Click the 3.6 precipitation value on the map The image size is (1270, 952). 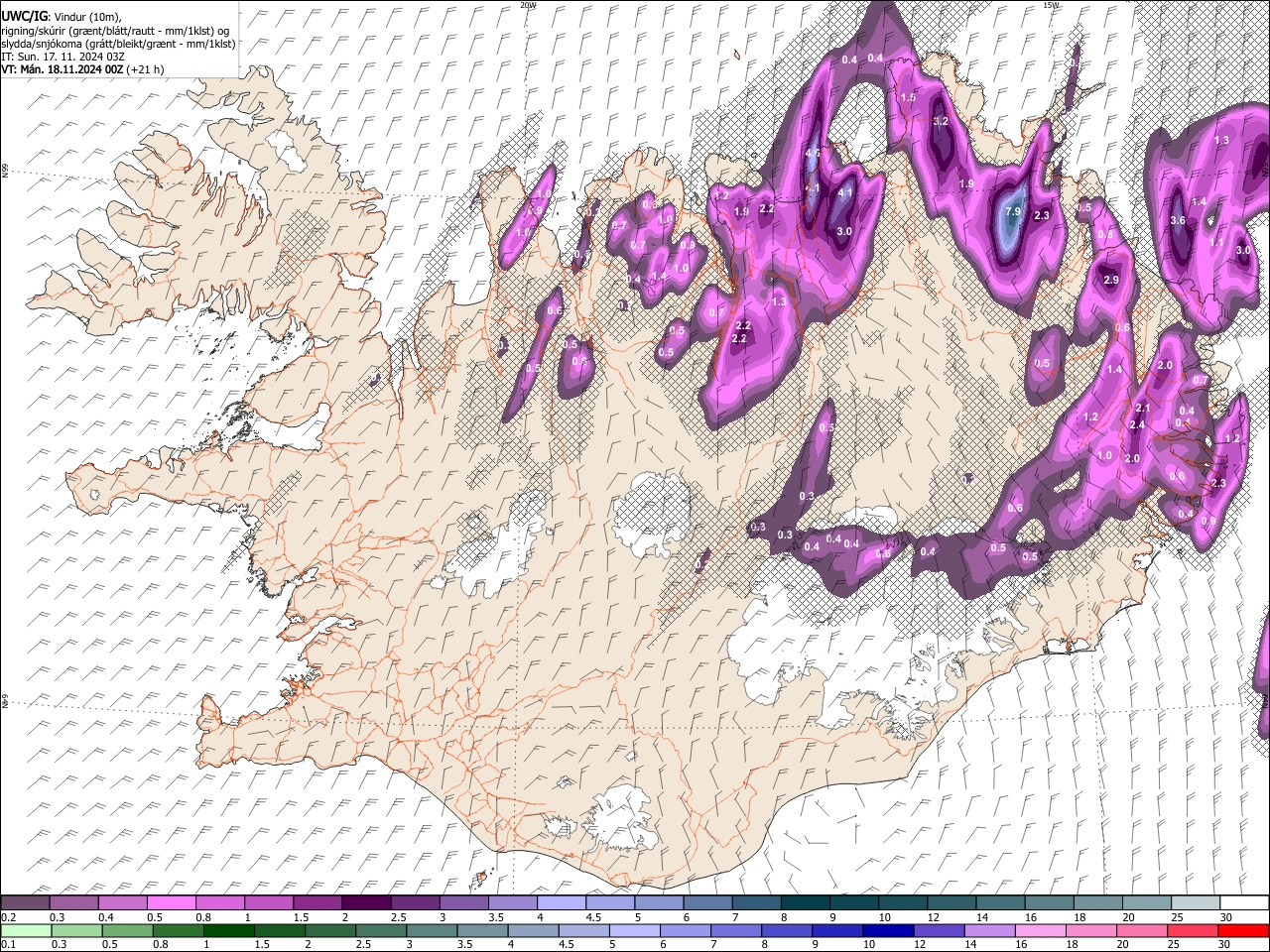point(1178,220)
